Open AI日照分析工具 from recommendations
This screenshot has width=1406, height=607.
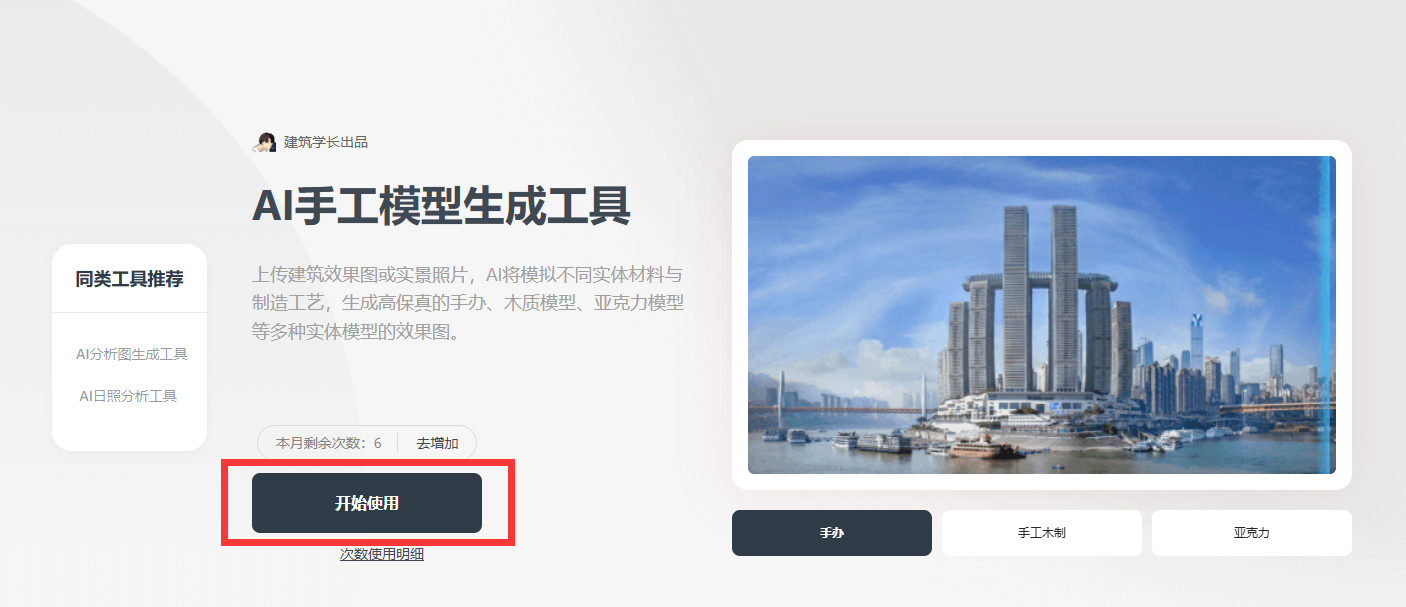(128, 396)
